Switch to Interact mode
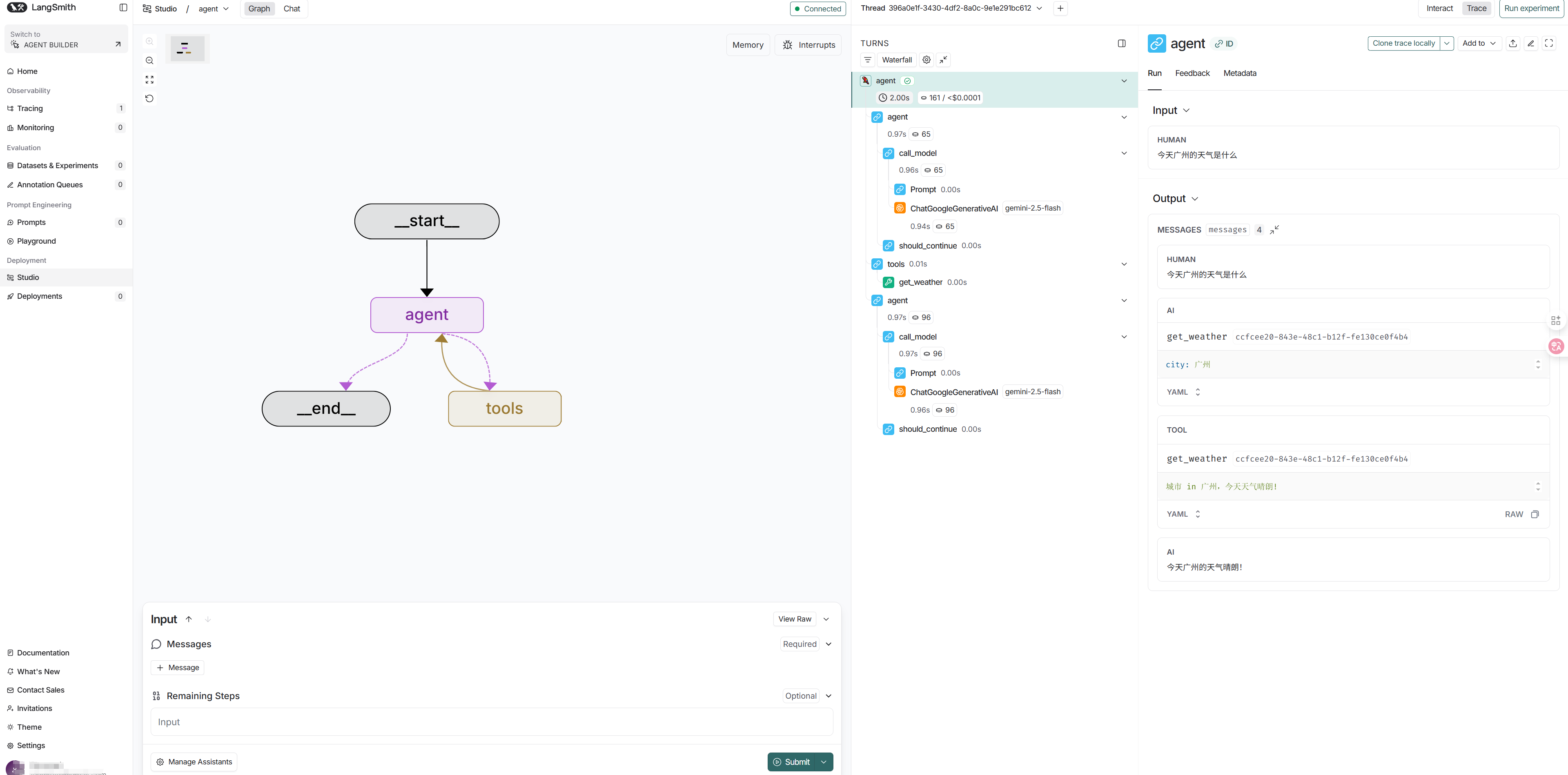 pos(1439,9)
